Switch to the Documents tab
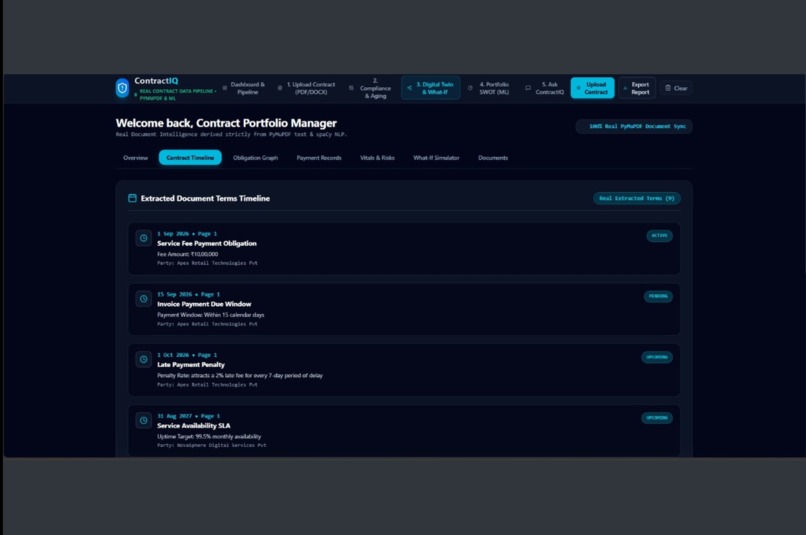Screen dimensions: 806x535 493,158
